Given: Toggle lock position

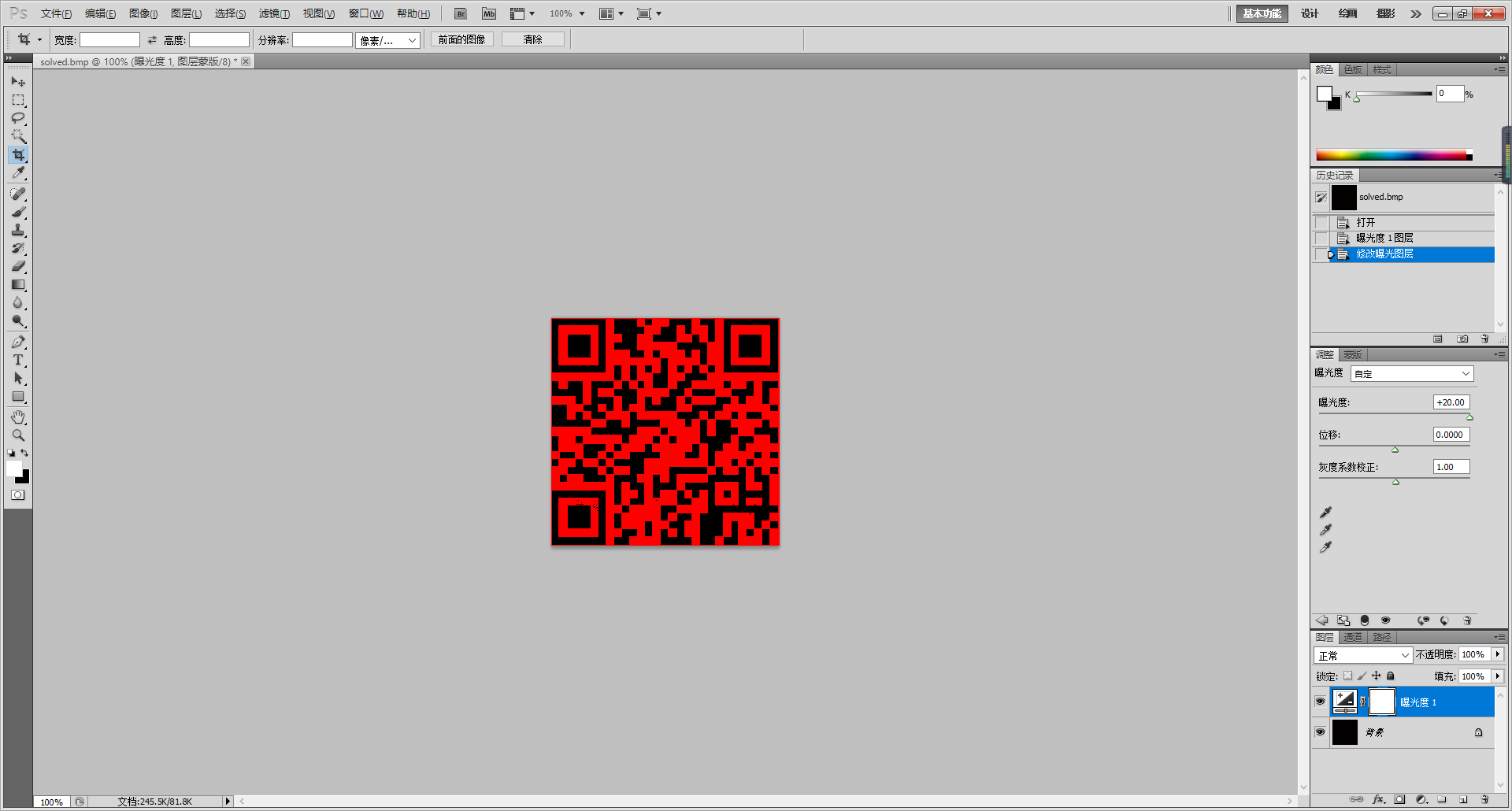Looking at the screenshot, I should (x=1377, y=676).
